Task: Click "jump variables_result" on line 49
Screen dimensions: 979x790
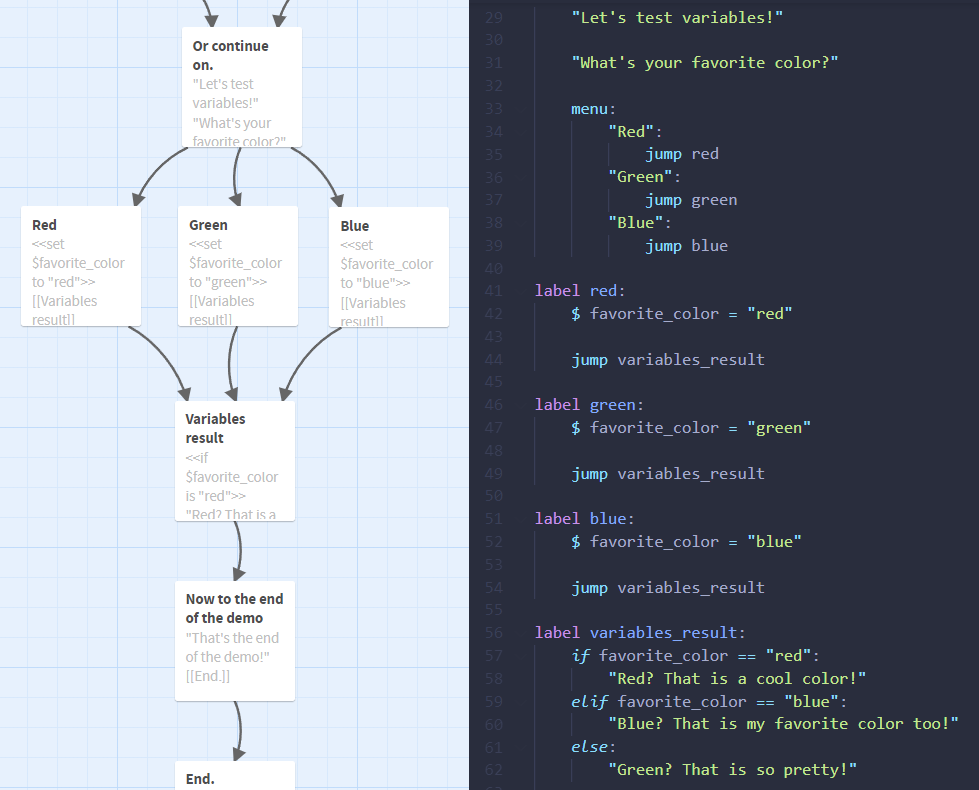Action: coord(668,473)
